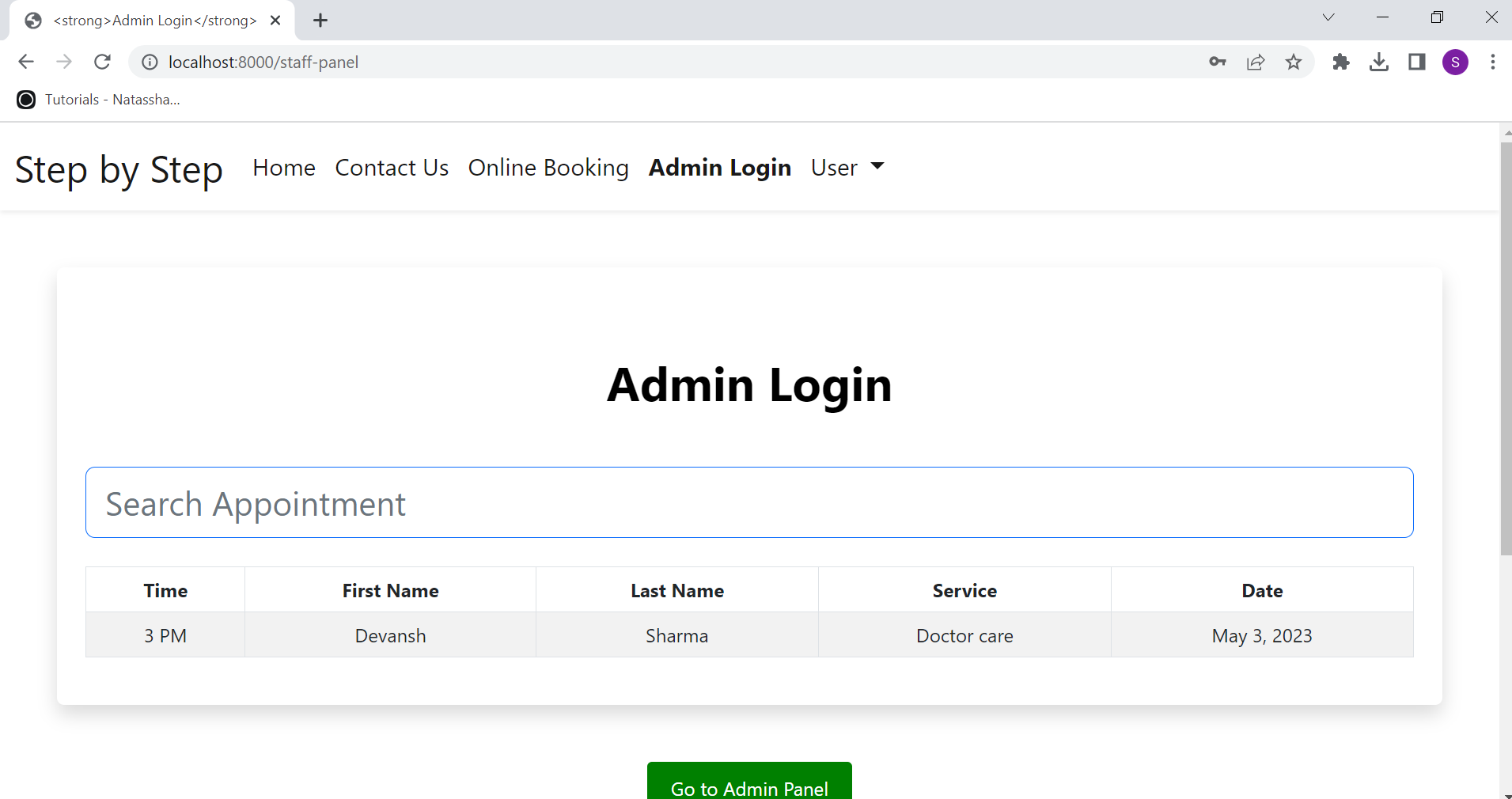Screen dimensions: 1512x799
Task: Click the browser forward arrow
Action: [64, 62]
